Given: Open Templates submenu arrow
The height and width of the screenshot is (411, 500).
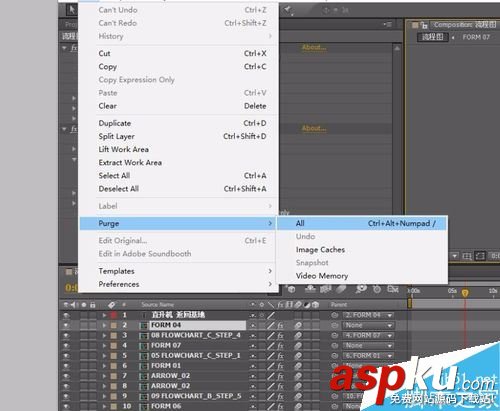Looking at the screenshot, I should (270, 271).
